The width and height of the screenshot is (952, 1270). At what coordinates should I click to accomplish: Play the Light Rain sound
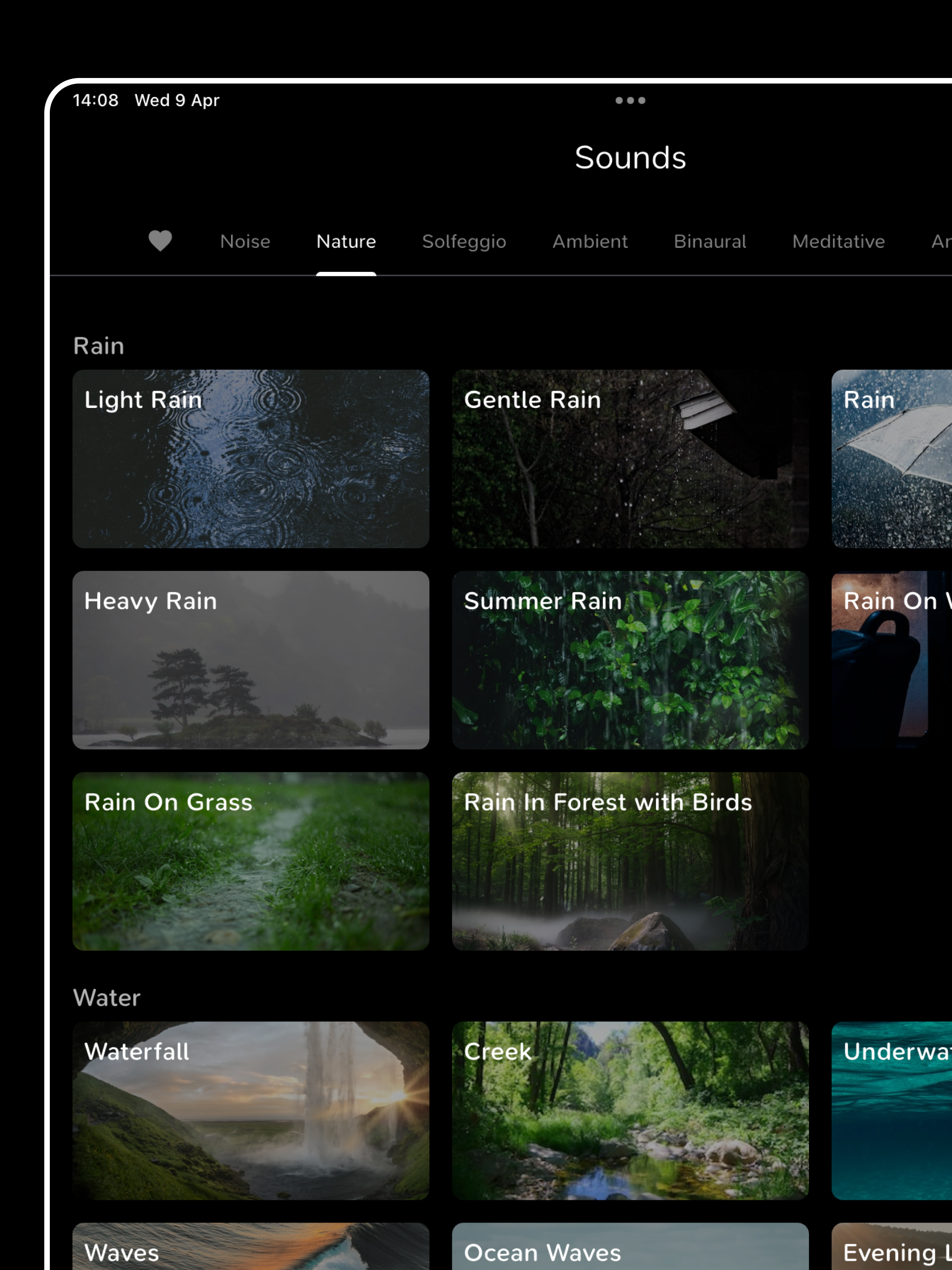(x=251, y=459)
